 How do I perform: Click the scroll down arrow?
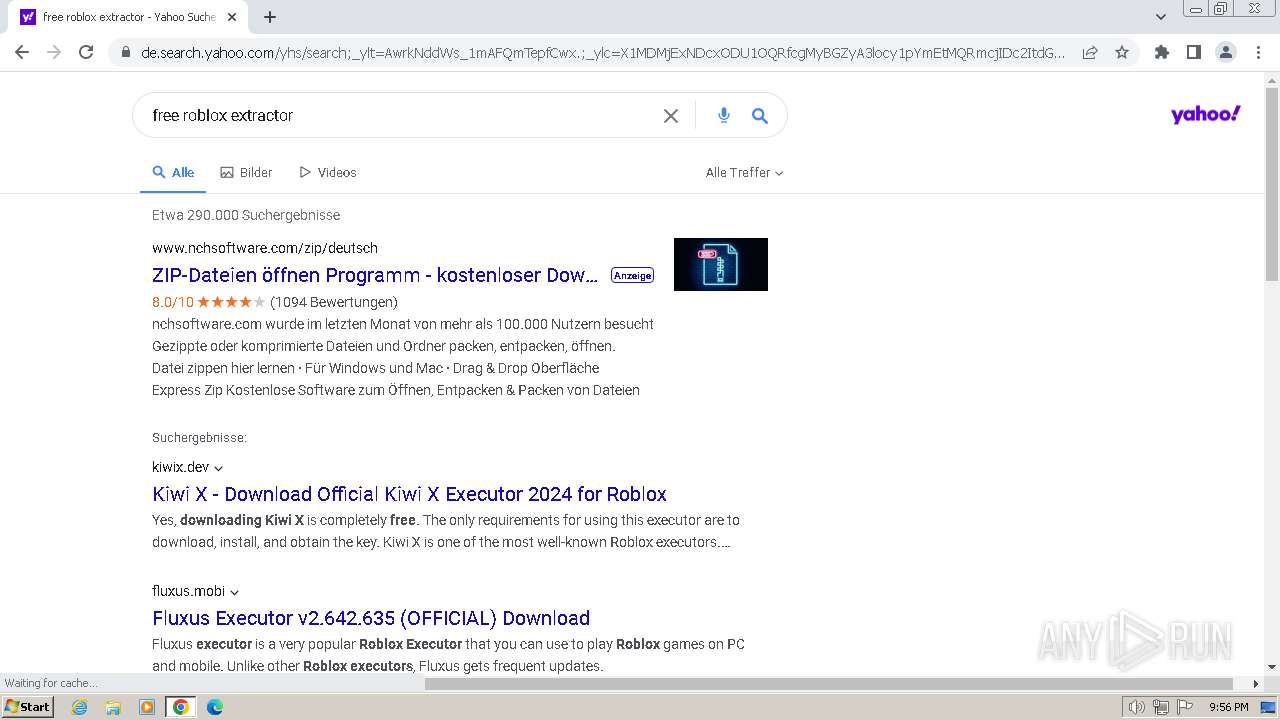pyautogui.click(x=1272, y=667)
